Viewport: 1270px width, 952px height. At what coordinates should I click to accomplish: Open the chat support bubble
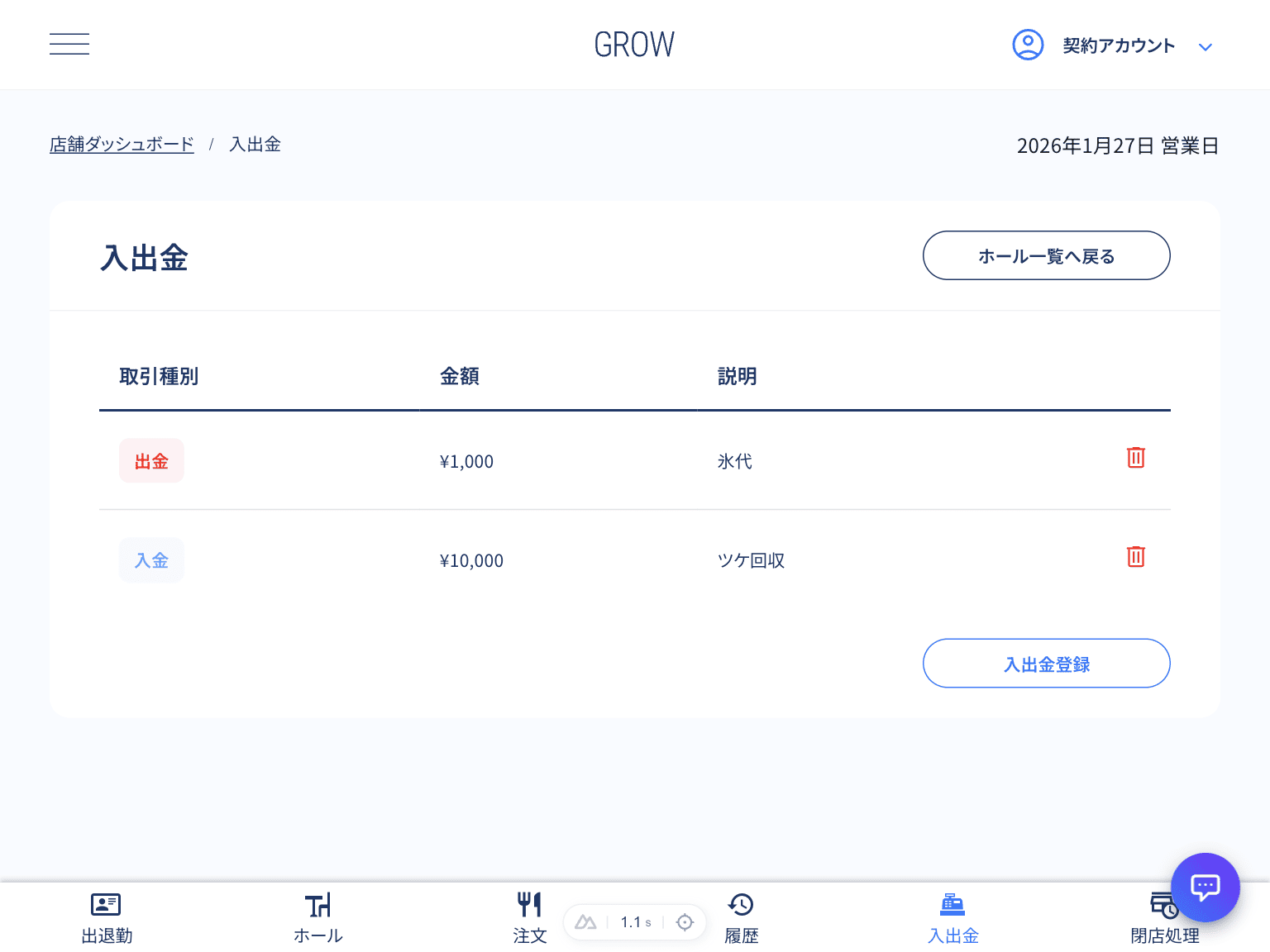point(1205,887)
